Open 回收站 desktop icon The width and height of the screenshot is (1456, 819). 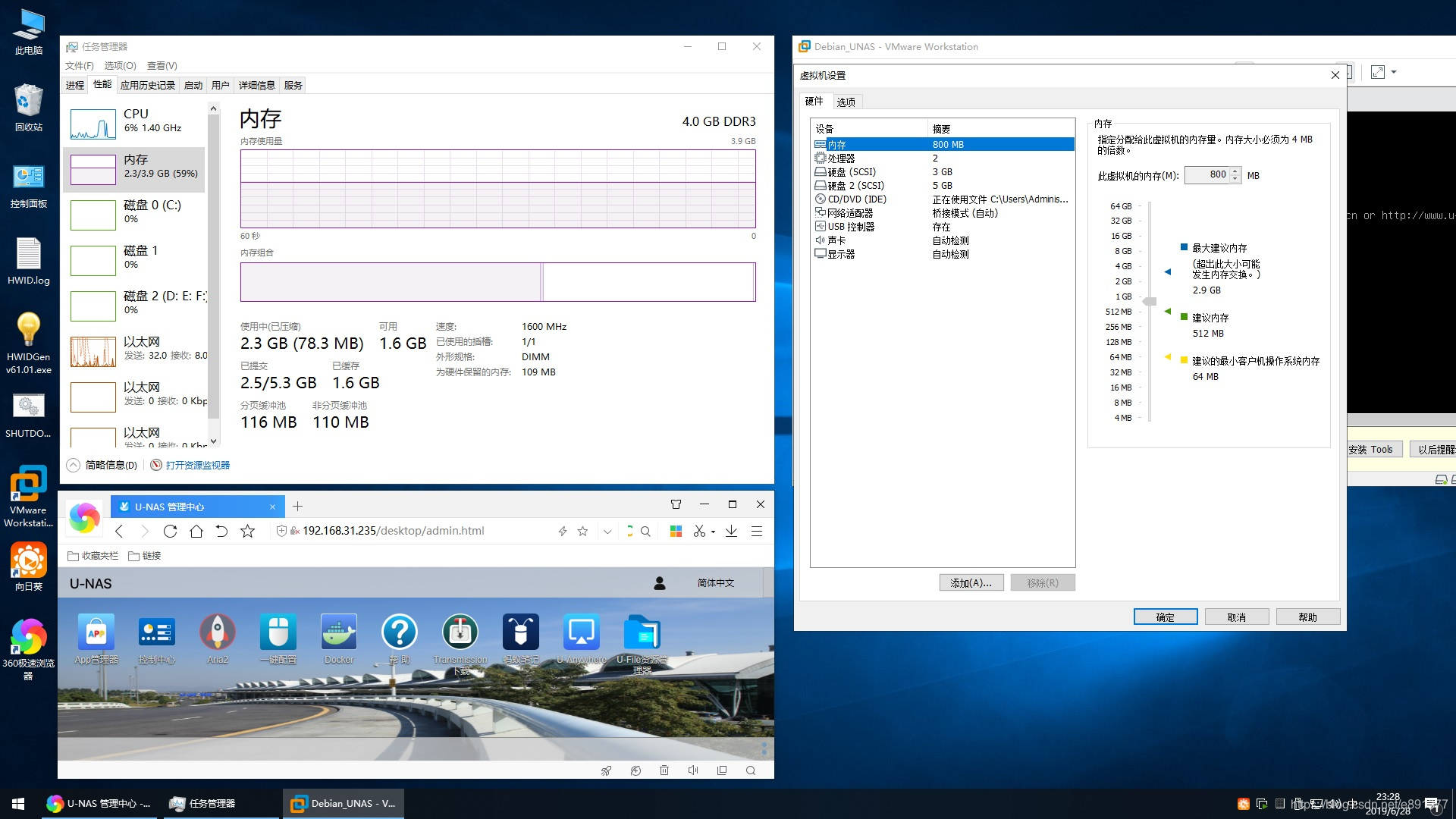coord(29,108)
